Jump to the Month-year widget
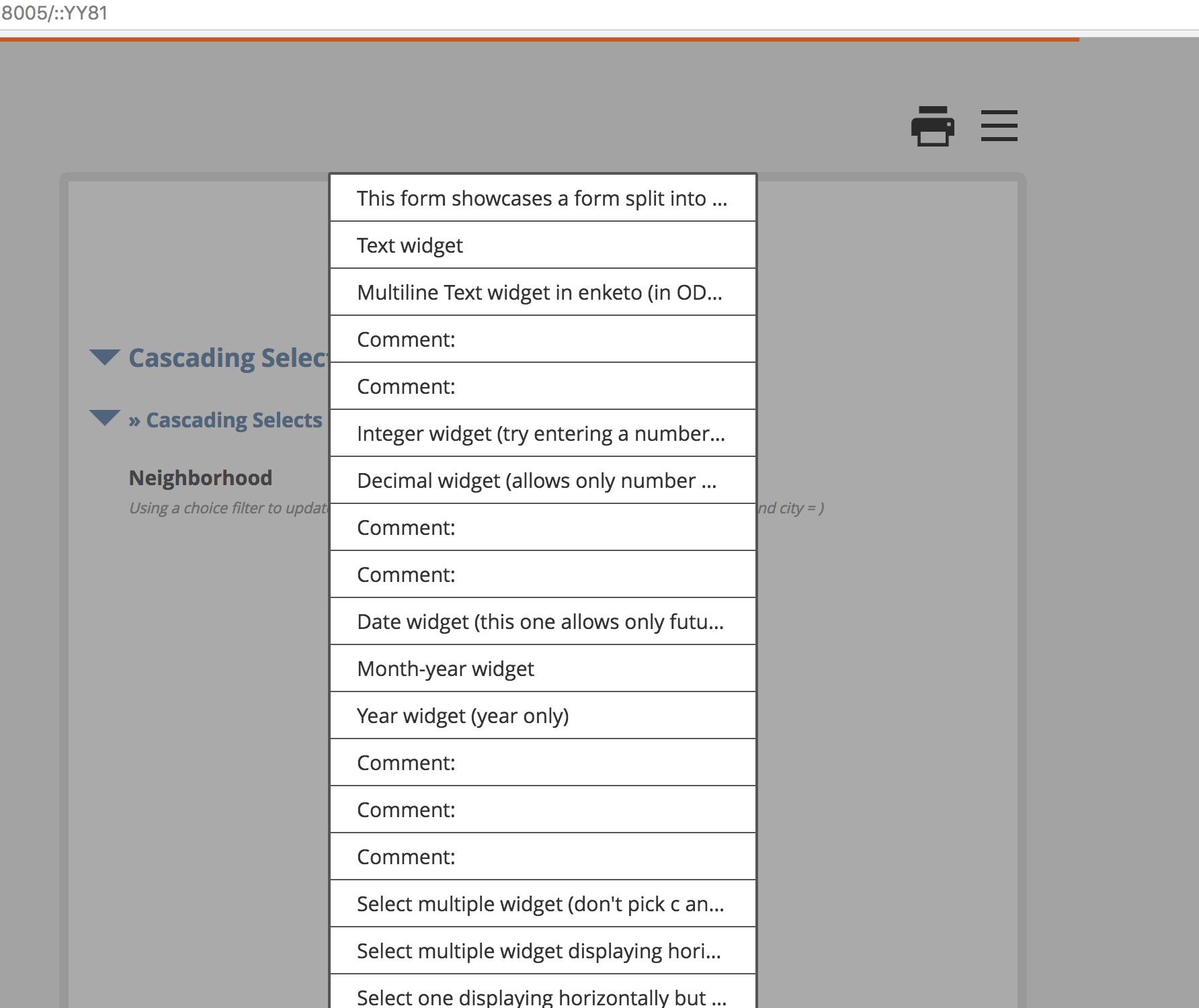Screen dimensions: 1199x1008 [543, 669]
